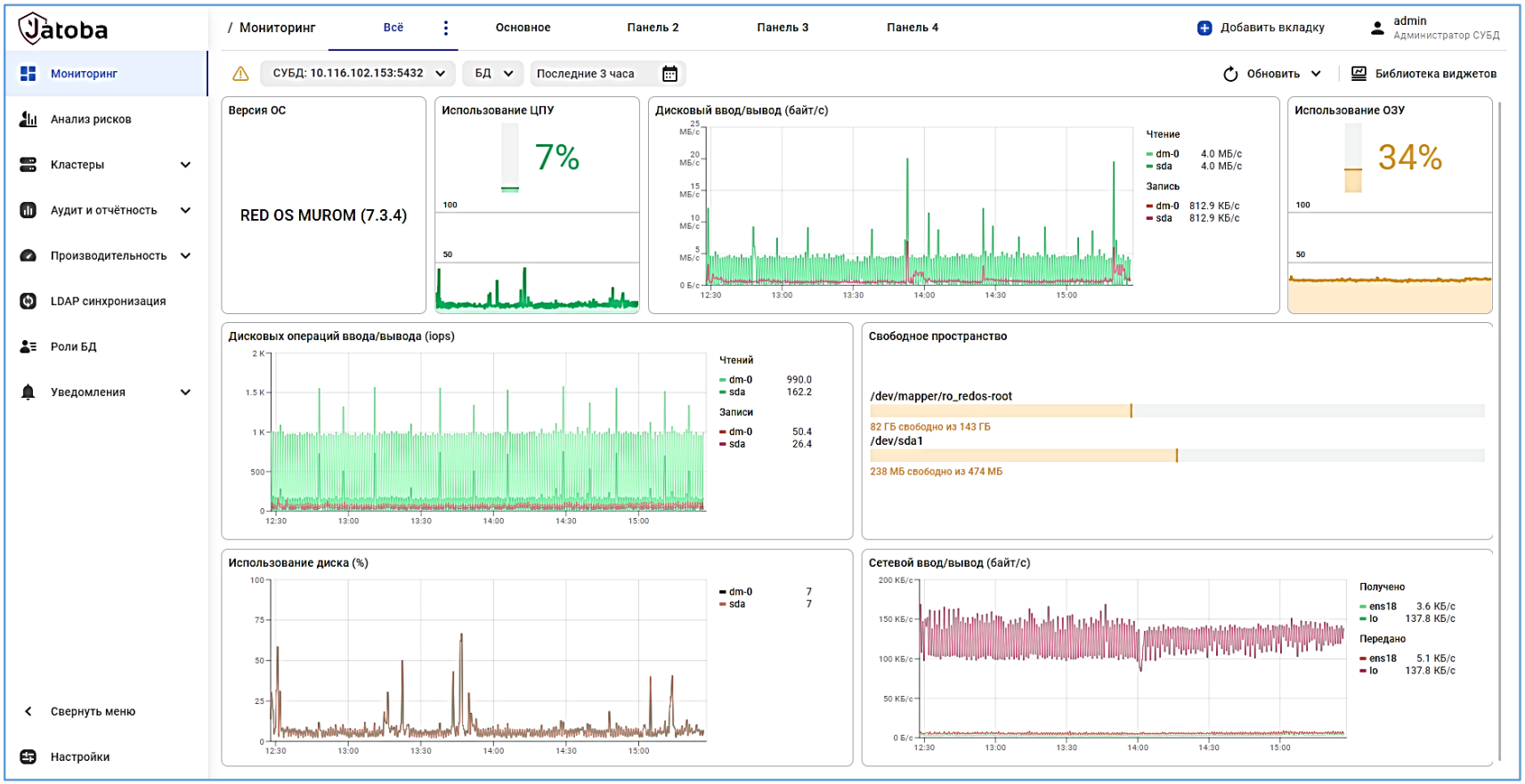Toggle sda series in disk usage legend
Viewport: 1525px width, 784px height.
(x=736, y=604)
